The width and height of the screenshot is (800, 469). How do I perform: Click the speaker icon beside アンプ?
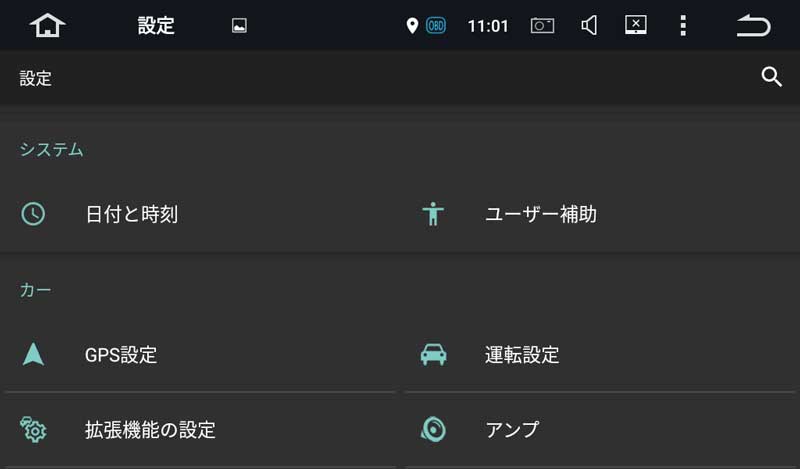[433, 430]
